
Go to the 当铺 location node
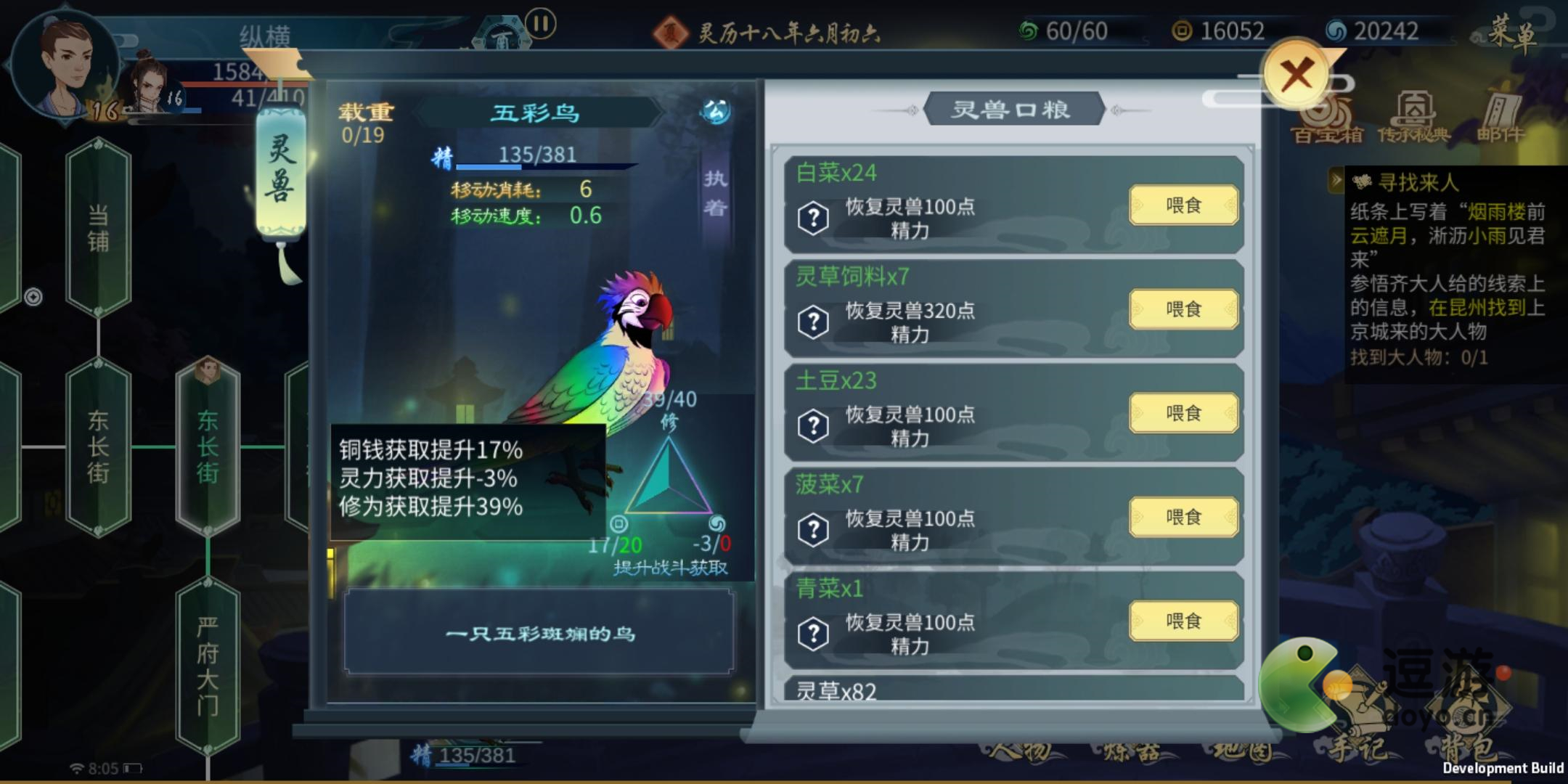[98, 228]
